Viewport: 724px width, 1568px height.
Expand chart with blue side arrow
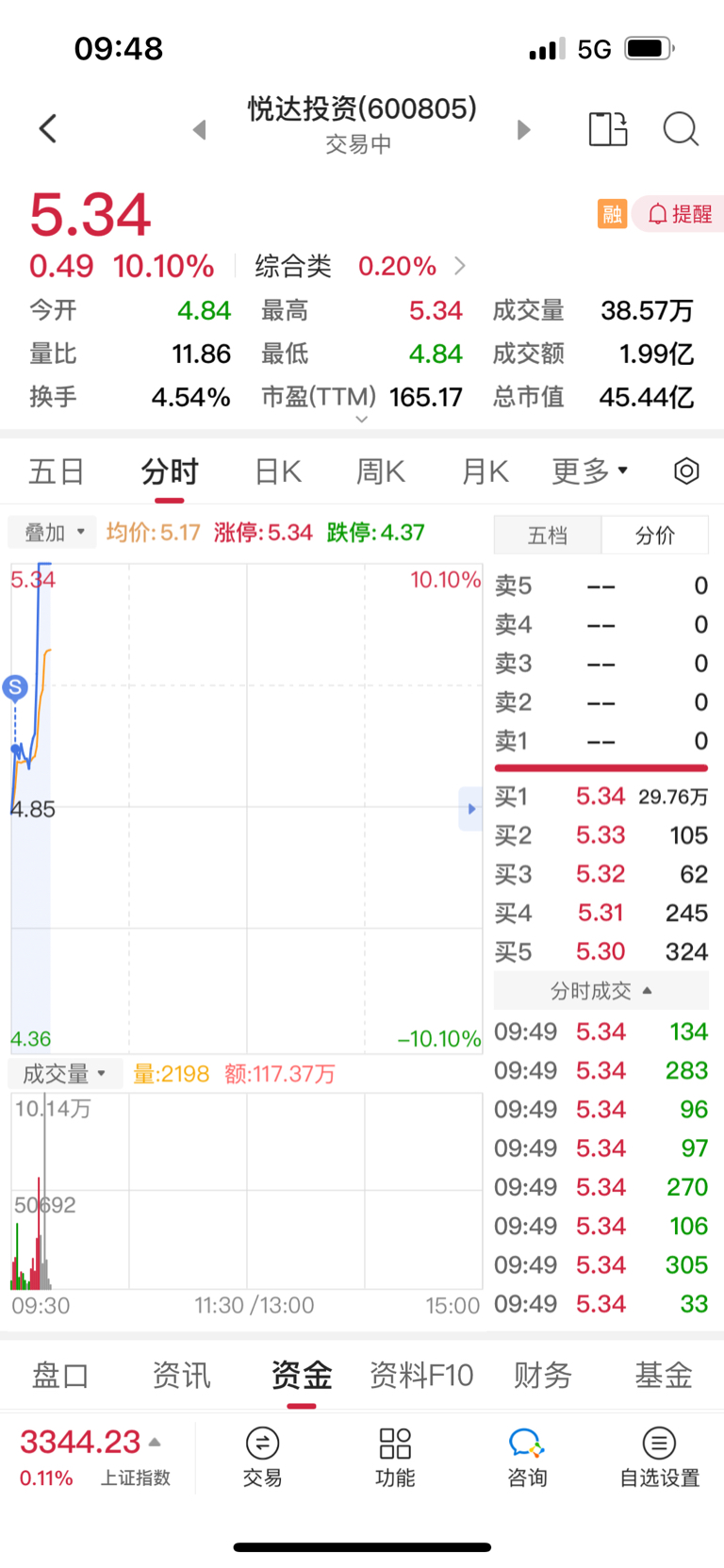(x=470, y=809)
